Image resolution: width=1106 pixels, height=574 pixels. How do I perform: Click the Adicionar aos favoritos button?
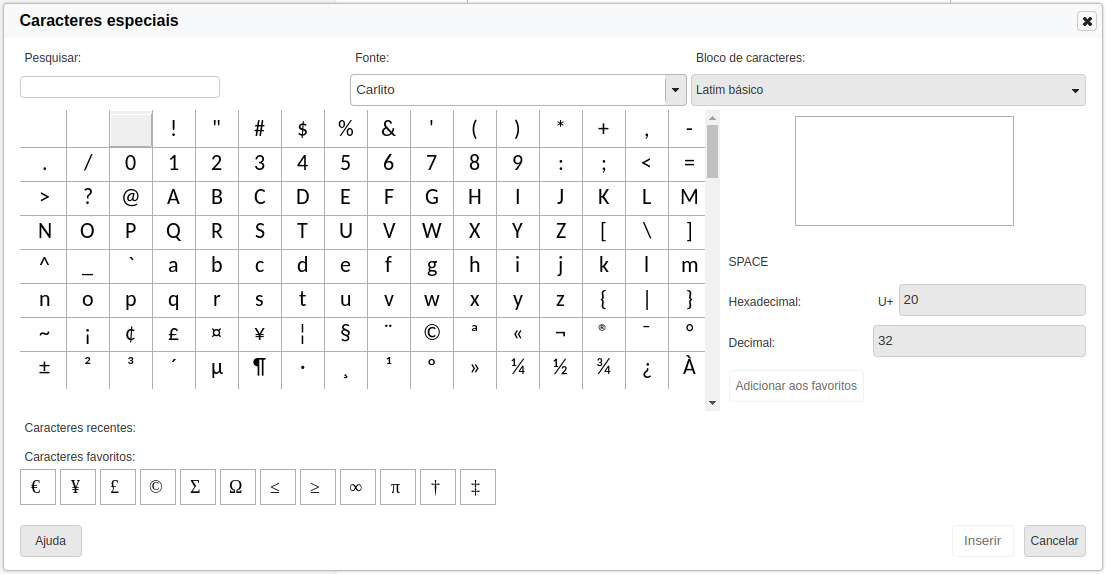tap(796, 386)
